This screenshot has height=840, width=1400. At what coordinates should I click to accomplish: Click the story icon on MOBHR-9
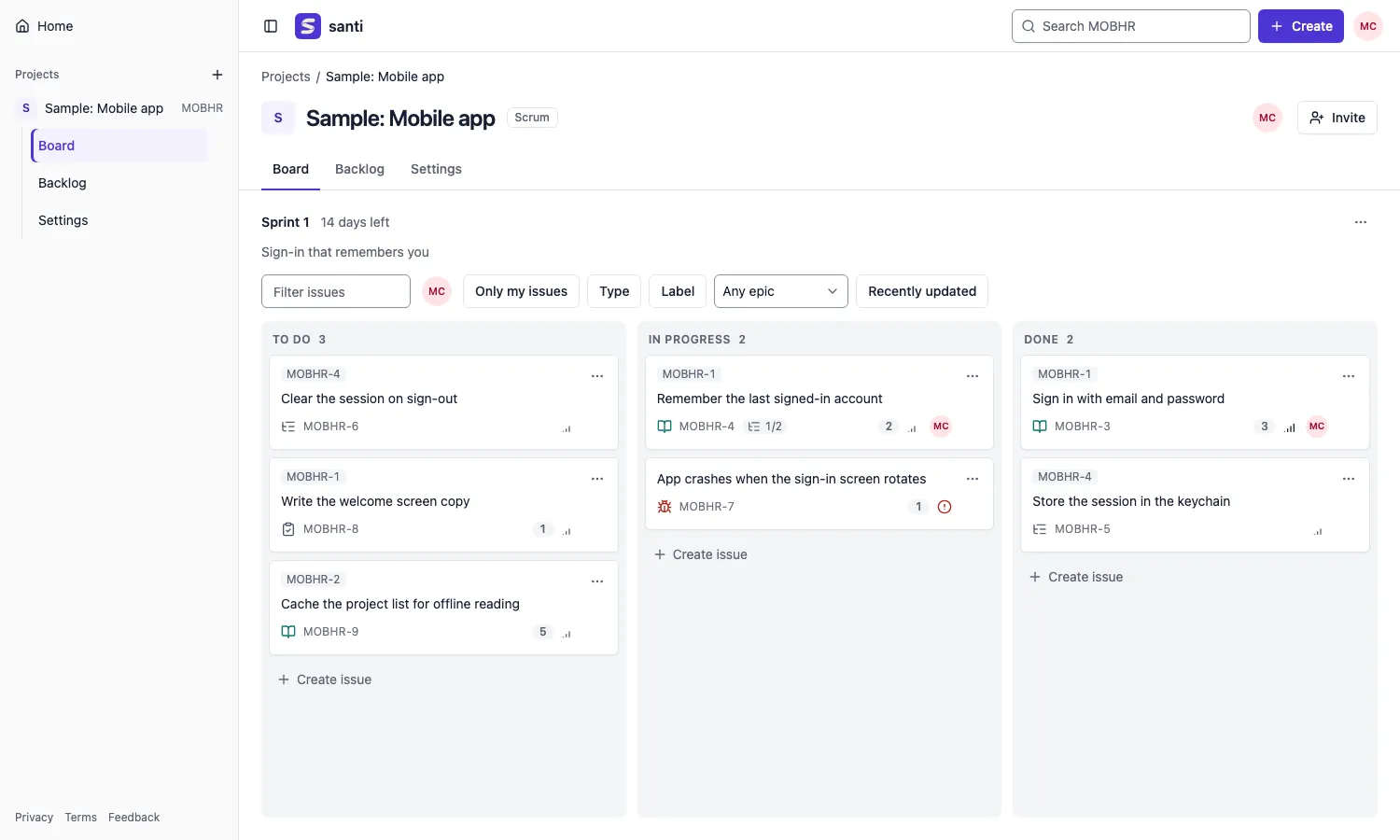tap(288, 632)
